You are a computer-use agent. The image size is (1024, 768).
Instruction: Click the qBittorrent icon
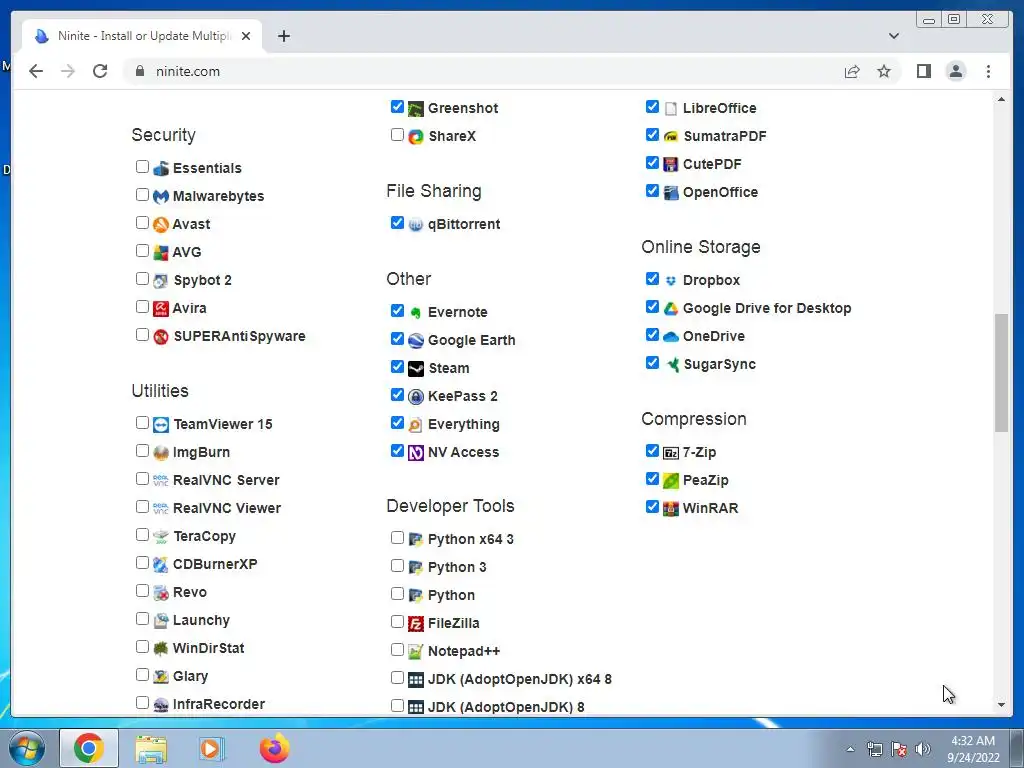(x=416, y=225)
